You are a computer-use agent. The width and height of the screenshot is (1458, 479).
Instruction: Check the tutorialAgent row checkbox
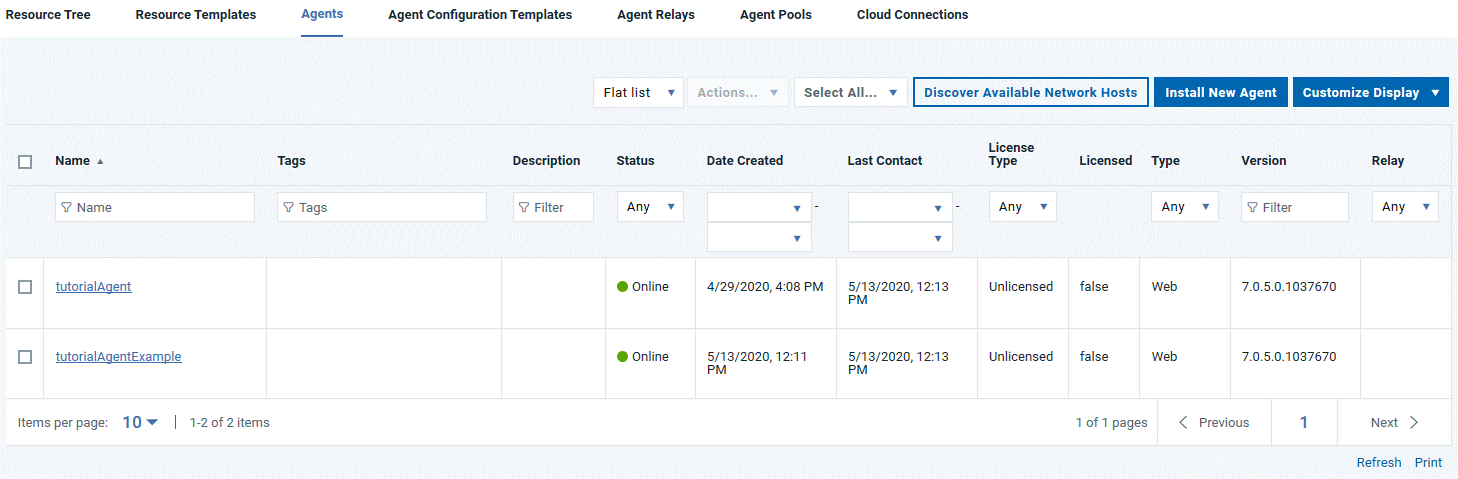point(25,287)
